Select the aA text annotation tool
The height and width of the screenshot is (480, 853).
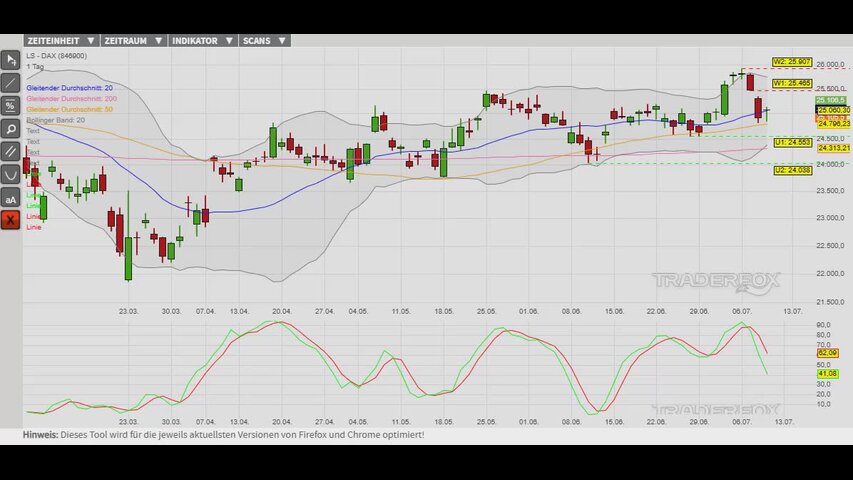(x=10, y=198)
